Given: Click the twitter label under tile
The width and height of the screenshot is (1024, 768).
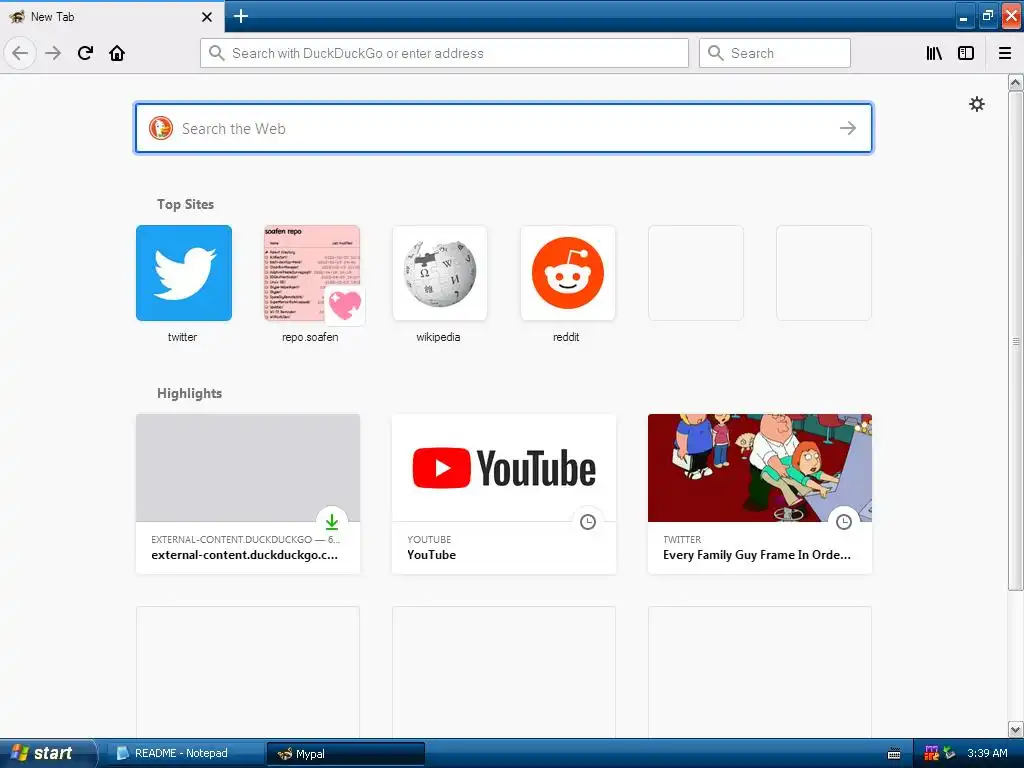Looking at the screenshot, I should point(182,337).
